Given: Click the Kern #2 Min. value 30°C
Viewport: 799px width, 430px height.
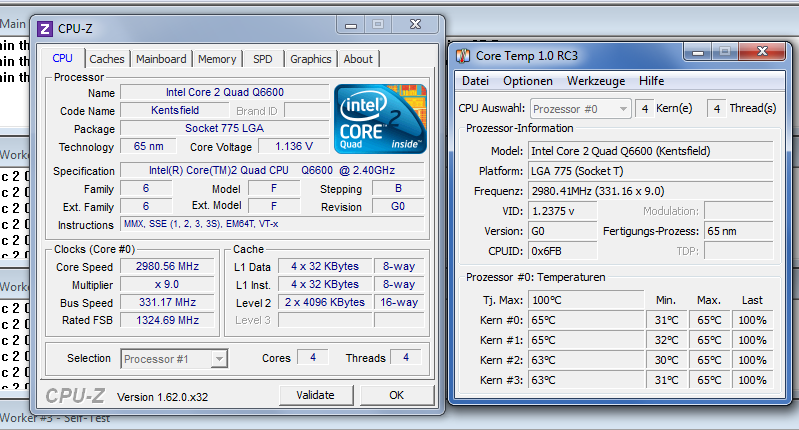Looking at the screenshot, I should pyautogui.click(x=667, y=360).
